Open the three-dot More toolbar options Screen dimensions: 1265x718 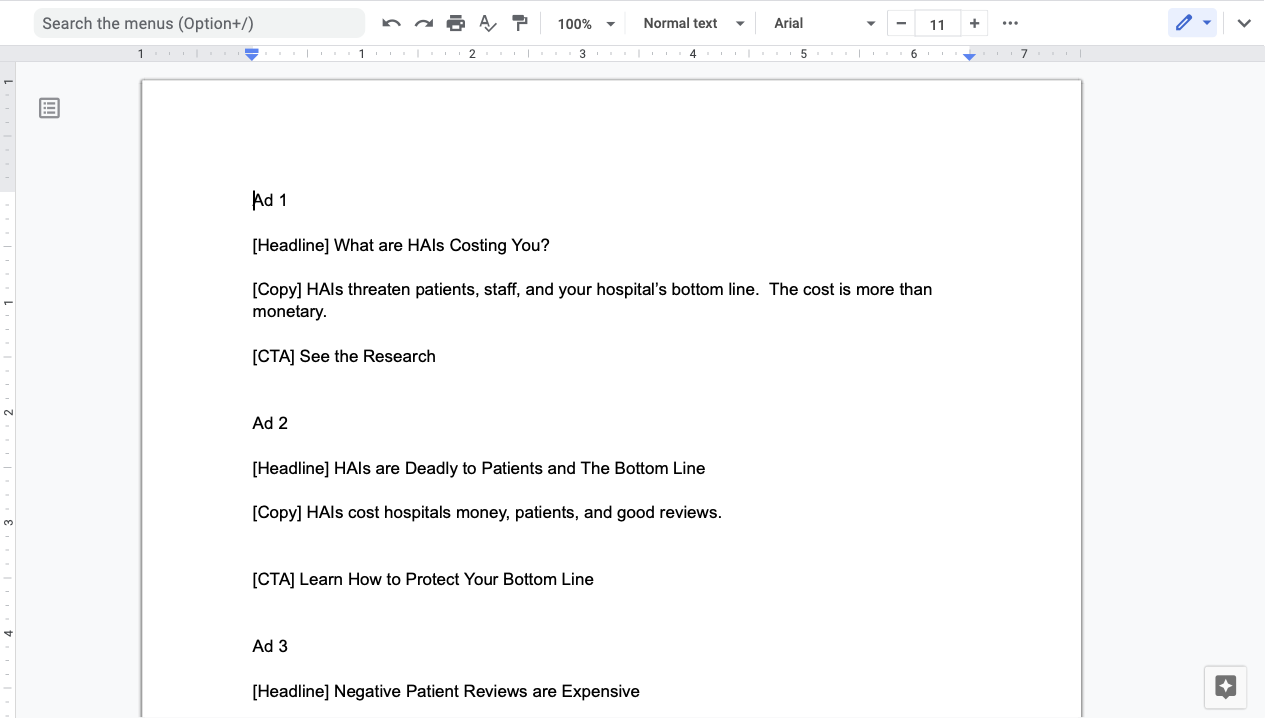pyautogui.click(x=1010, y=23)
